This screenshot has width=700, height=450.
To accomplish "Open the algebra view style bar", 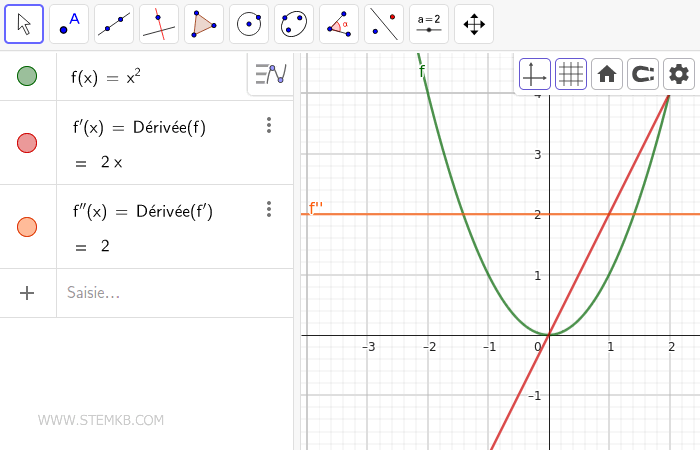I will 271,74.
